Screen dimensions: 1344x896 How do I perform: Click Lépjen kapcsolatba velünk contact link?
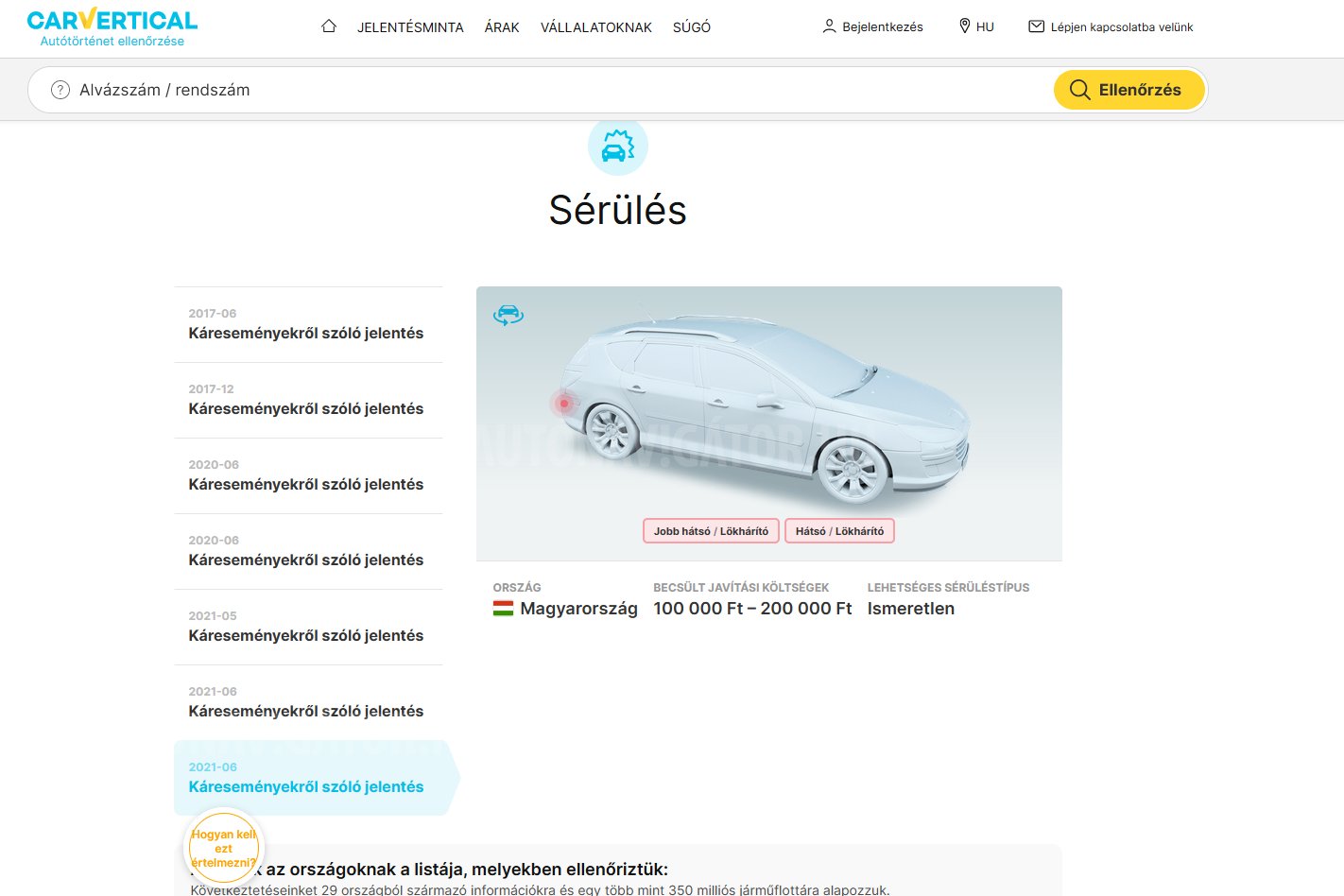(x=1111, y=26)
